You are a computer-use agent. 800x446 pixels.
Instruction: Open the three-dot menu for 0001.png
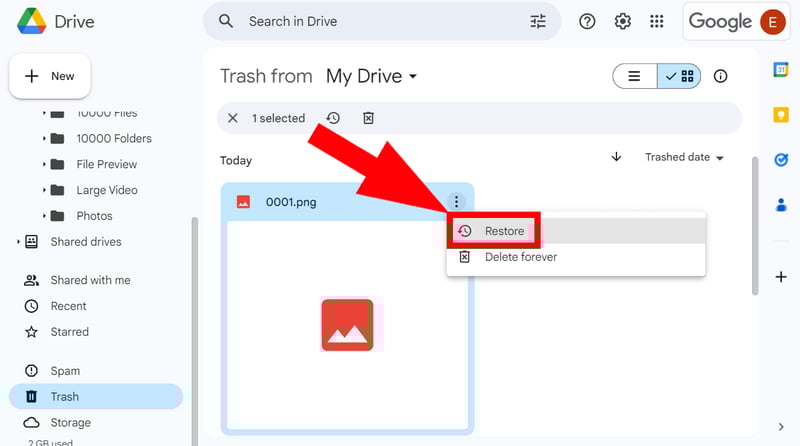pyautogui.click(x=456, y=202)
